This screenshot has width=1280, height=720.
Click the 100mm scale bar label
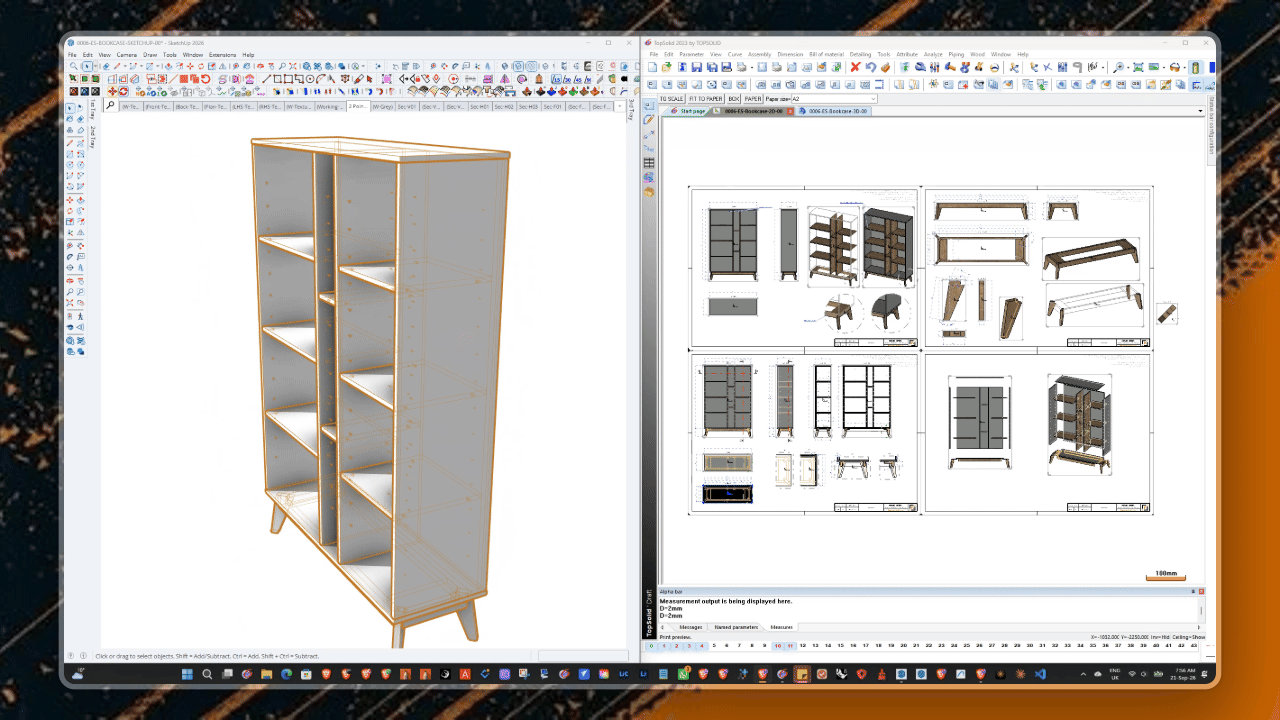[x=1165, y=574]
